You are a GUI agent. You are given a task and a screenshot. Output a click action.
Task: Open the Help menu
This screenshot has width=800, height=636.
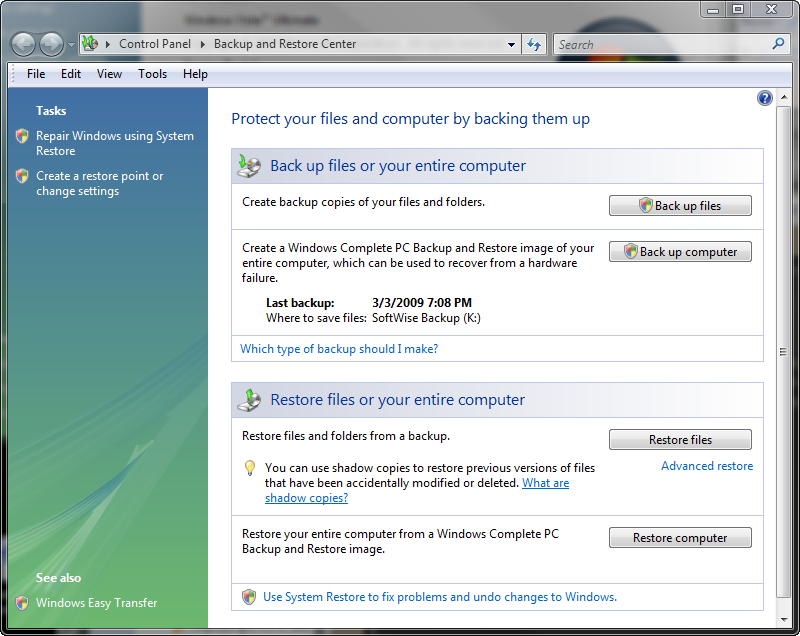pyautogui.click(x=195, y=74)
